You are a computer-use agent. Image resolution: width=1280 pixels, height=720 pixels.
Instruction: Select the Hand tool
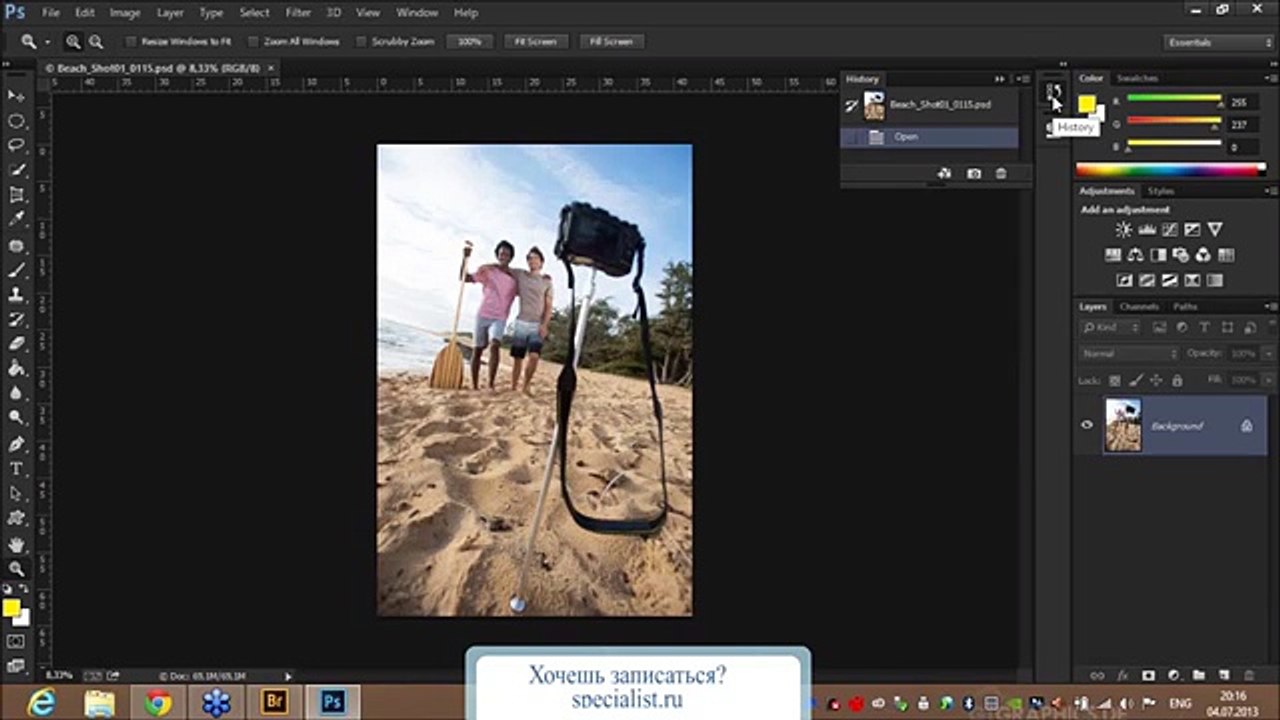pos(16,544)
